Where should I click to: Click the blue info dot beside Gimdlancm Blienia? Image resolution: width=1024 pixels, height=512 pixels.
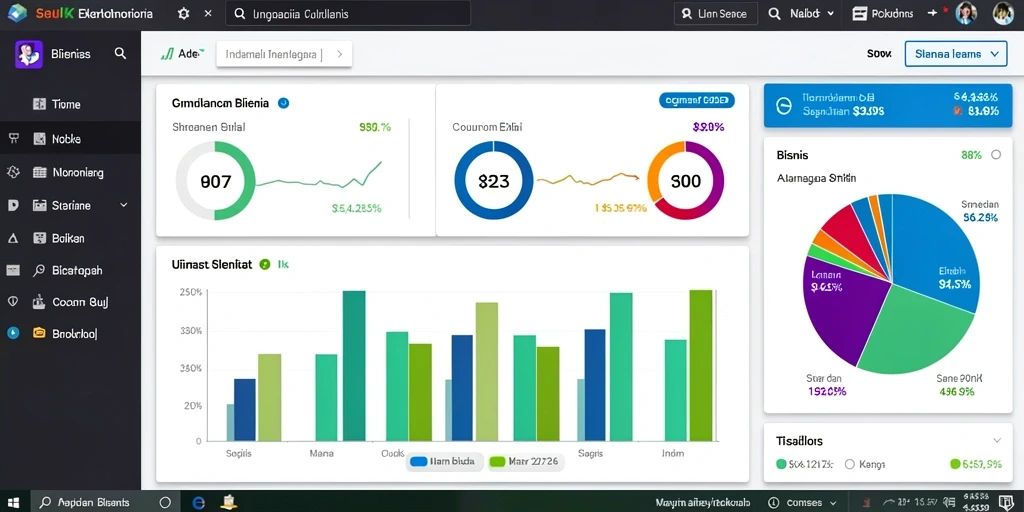click(283, 103)
